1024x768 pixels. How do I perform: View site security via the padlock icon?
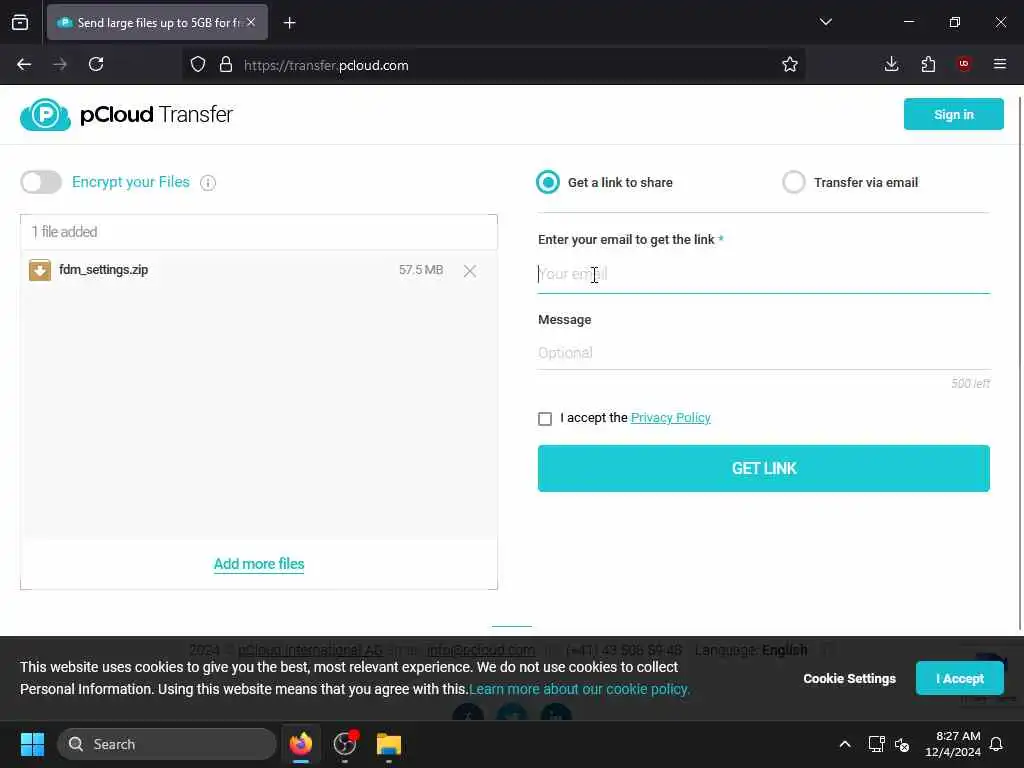click(x=226, y=65)
